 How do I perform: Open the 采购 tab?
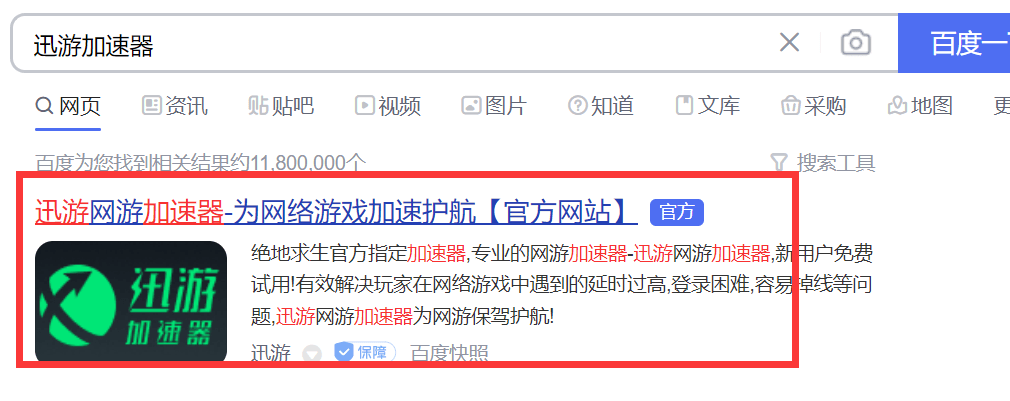[814, 106]
